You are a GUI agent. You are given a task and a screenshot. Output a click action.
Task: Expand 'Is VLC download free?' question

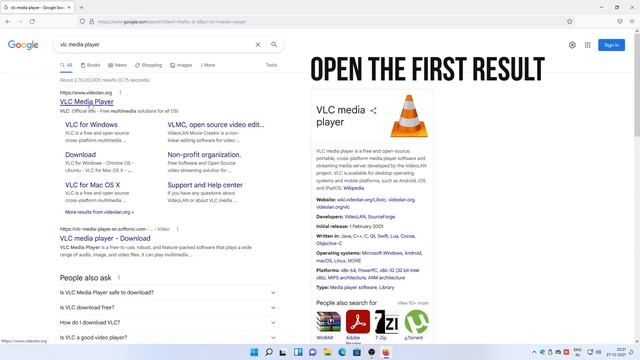pyautogui.click(x=168, y=308)
